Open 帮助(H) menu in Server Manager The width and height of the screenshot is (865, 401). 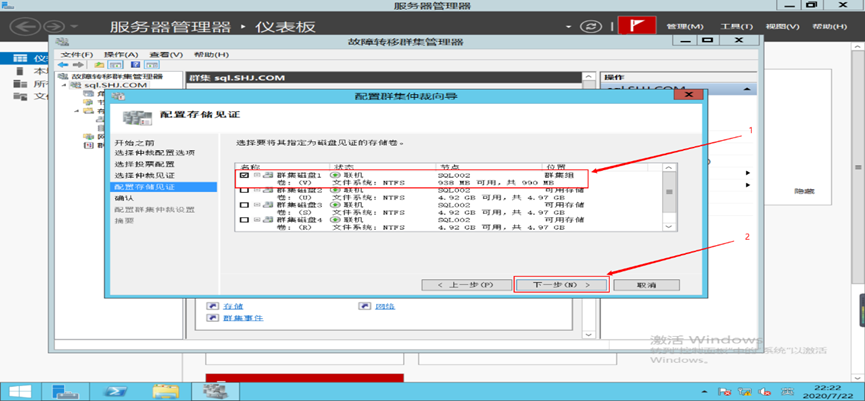click(x=829, y=26)
